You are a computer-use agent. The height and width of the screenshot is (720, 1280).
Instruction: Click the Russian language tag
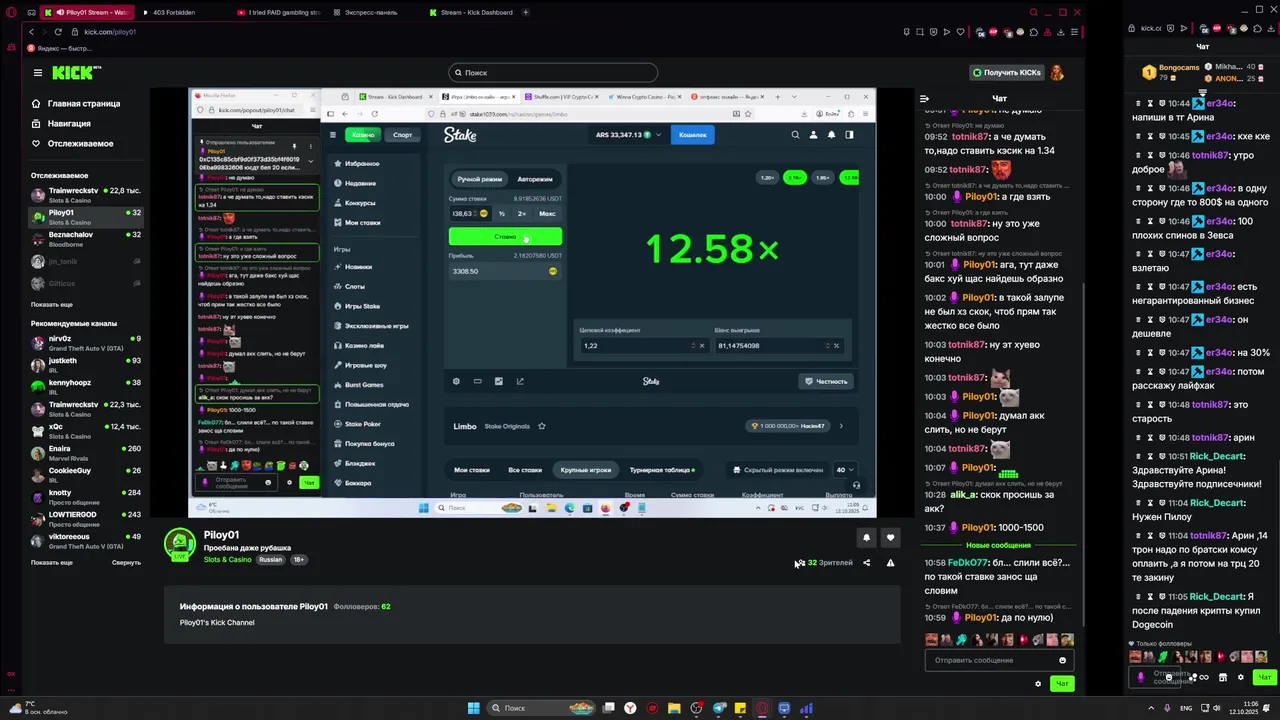271,560
